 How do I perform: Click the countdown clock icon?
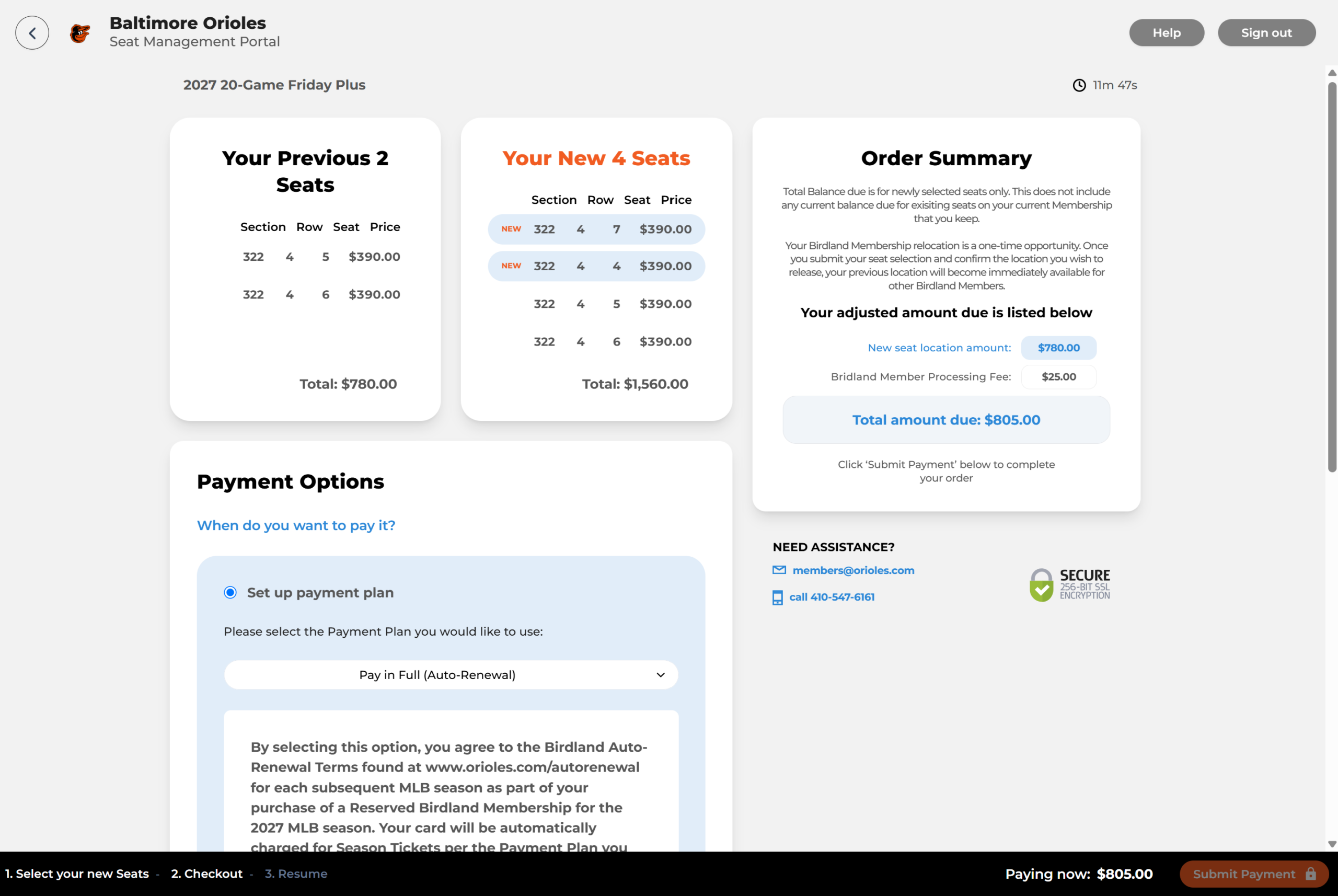pos(1079,85)
